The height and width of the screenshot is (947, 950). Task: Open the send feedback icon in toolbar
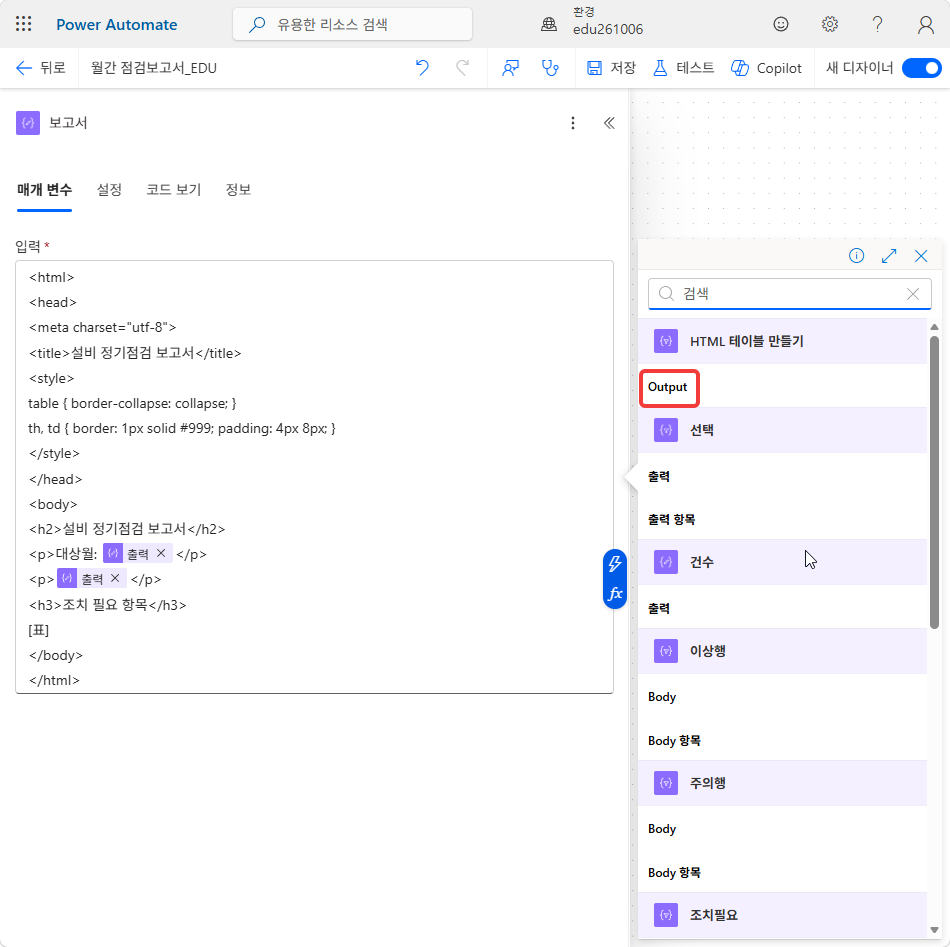click(510, 68)
